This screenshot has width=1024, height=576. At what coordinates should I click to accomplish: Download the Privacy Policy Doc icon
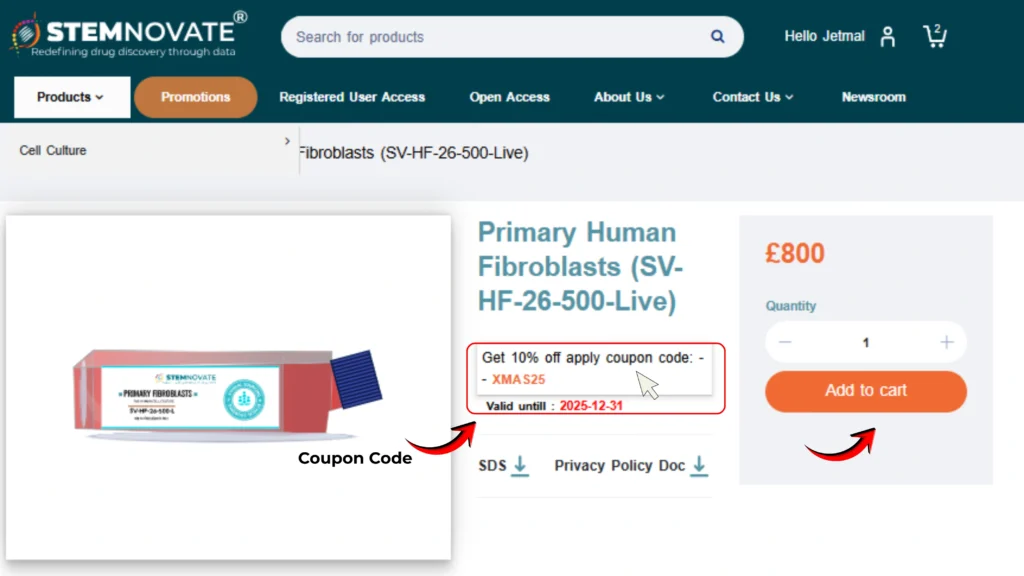699,466
